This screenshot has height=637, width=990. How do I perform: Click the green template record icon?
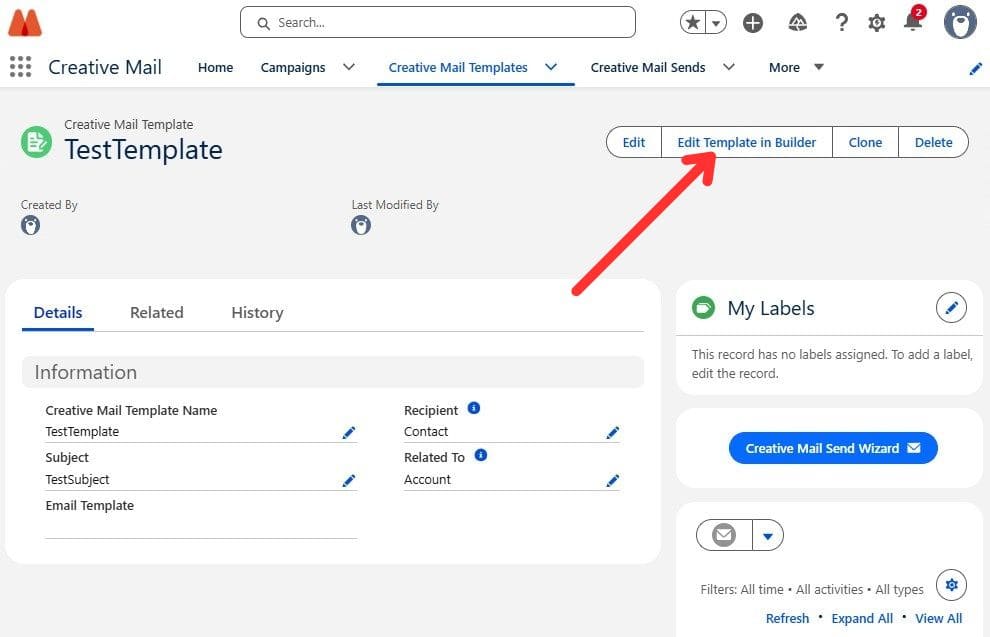click(x=37, y=141)
